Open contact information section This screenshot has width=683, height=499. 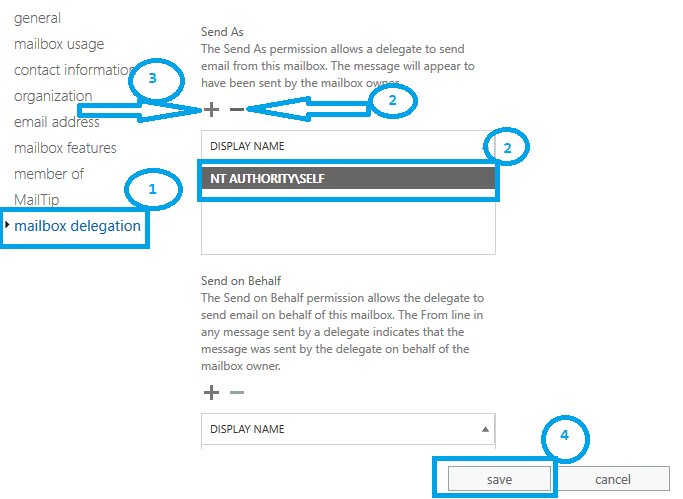73,70
